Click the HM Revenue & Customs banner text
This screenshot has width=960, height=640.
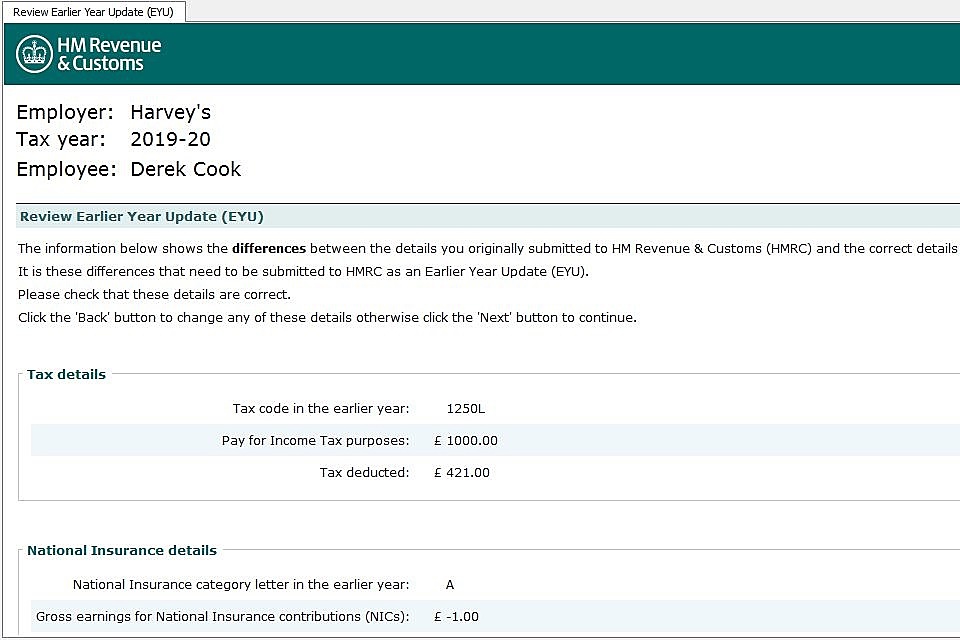pos(108,54)
